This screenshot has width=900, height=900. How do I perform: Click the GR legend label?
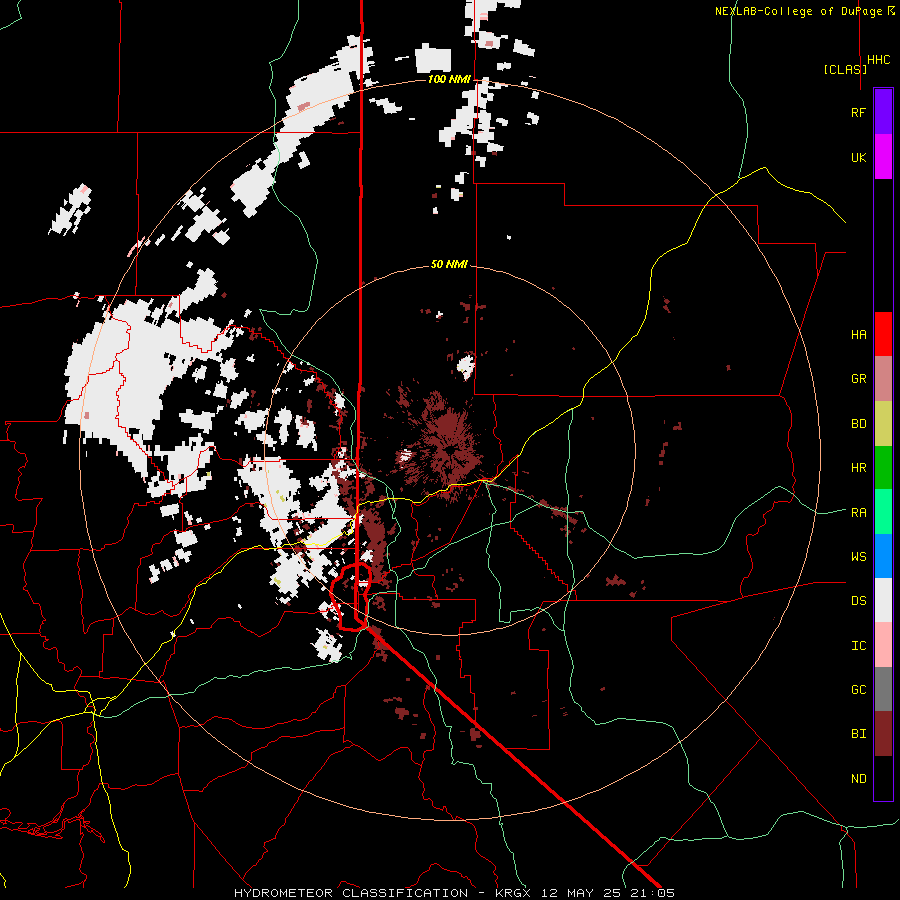click(858, 379)
